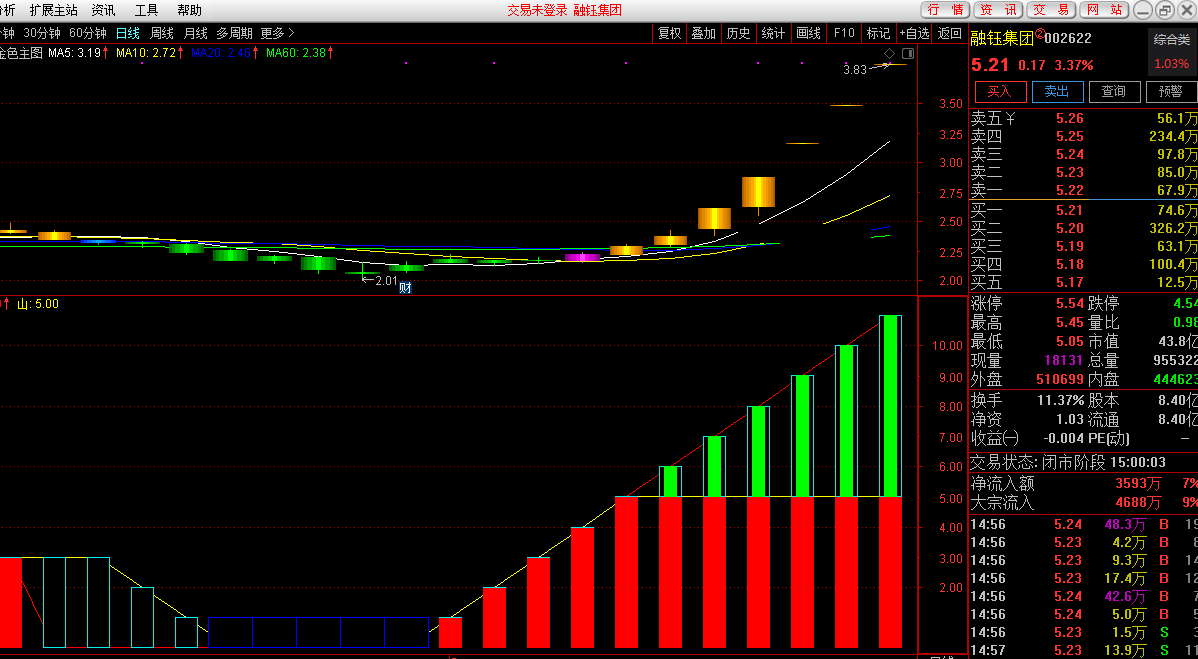
Task: Click the 资讯 top-right button
Action: click(998, 10)
